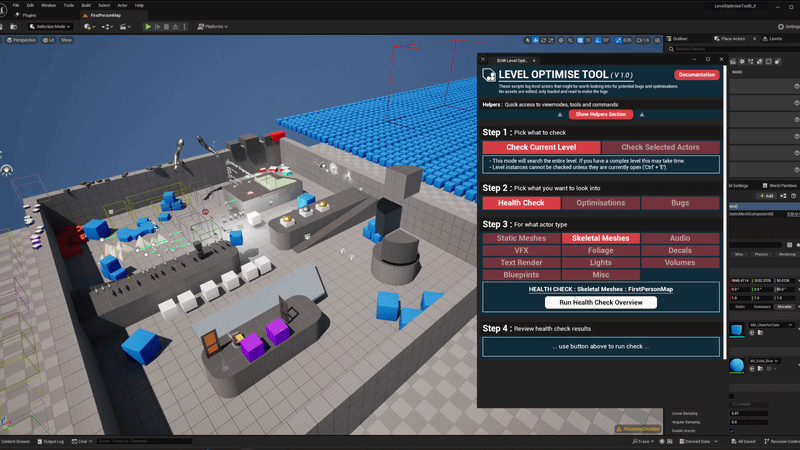Select Audio actor type
The height and width of the screenshot is (450, 800).
click(680, 238)
